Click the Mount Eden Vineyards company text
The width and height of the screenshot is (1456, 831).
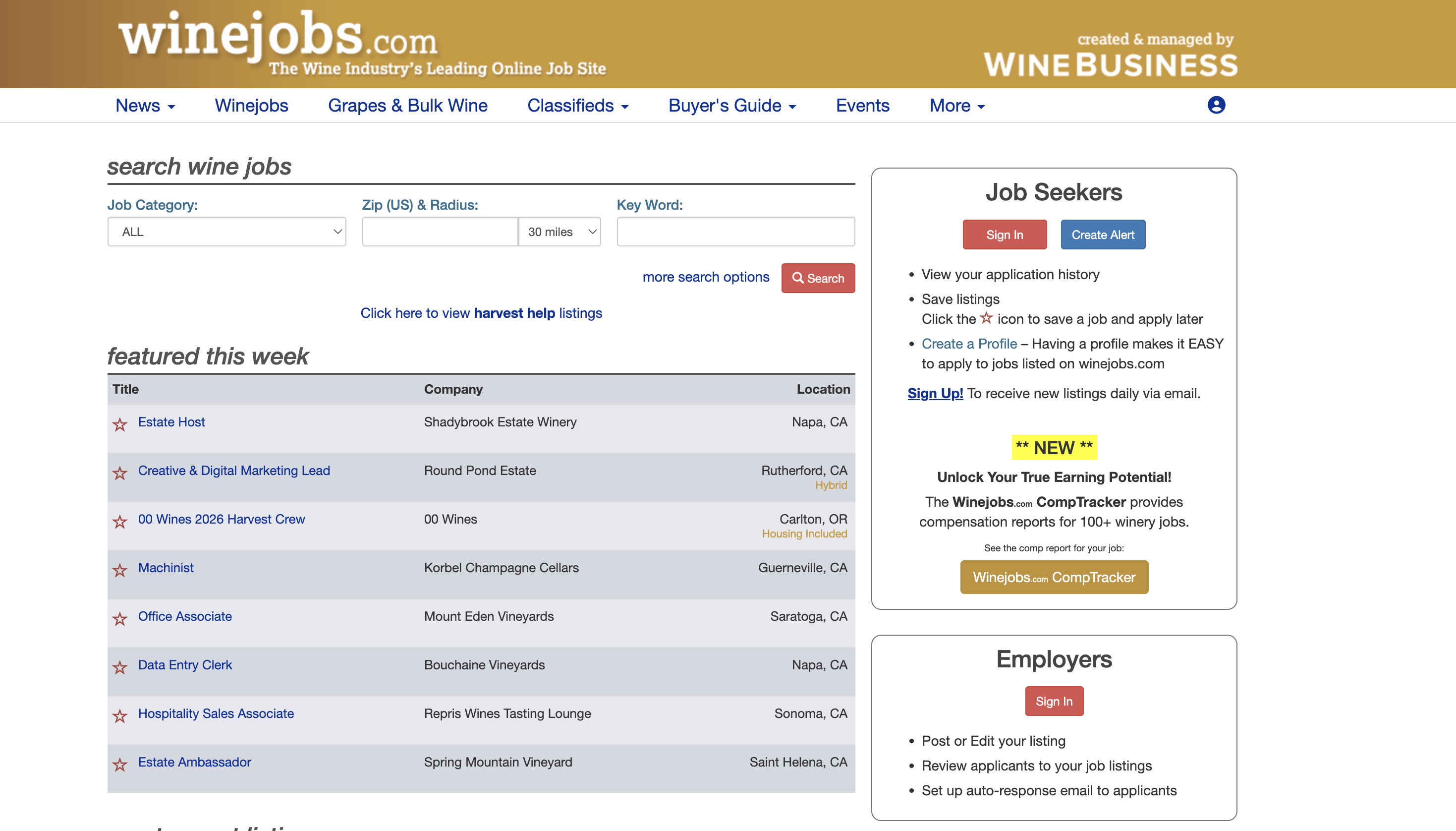(x=489, y=616)
